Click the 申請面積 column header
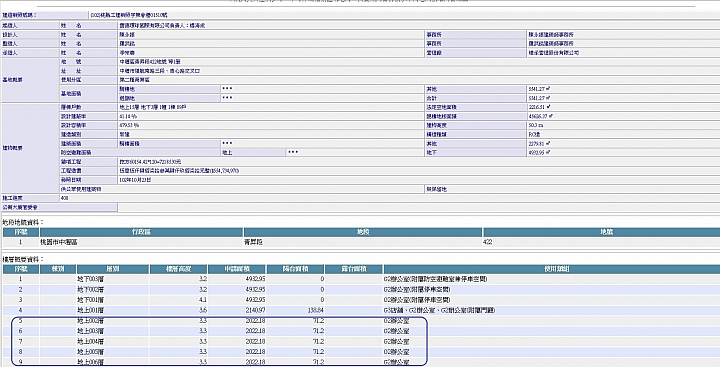This screenshot has height=367, width=720. click(236, 269)
